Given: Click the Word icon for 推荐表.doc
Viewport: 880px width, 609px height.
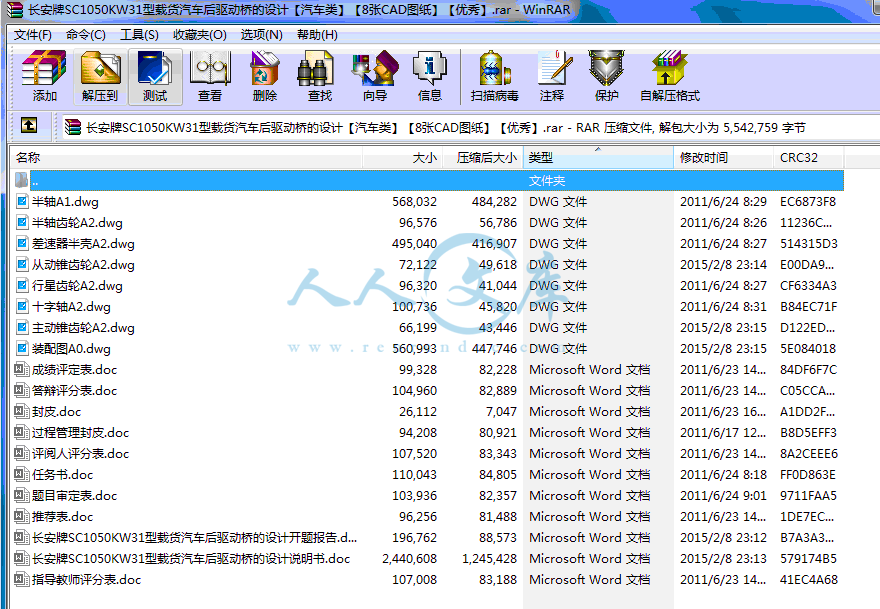Looking at the screenshot, I should (x=22, y=516).
